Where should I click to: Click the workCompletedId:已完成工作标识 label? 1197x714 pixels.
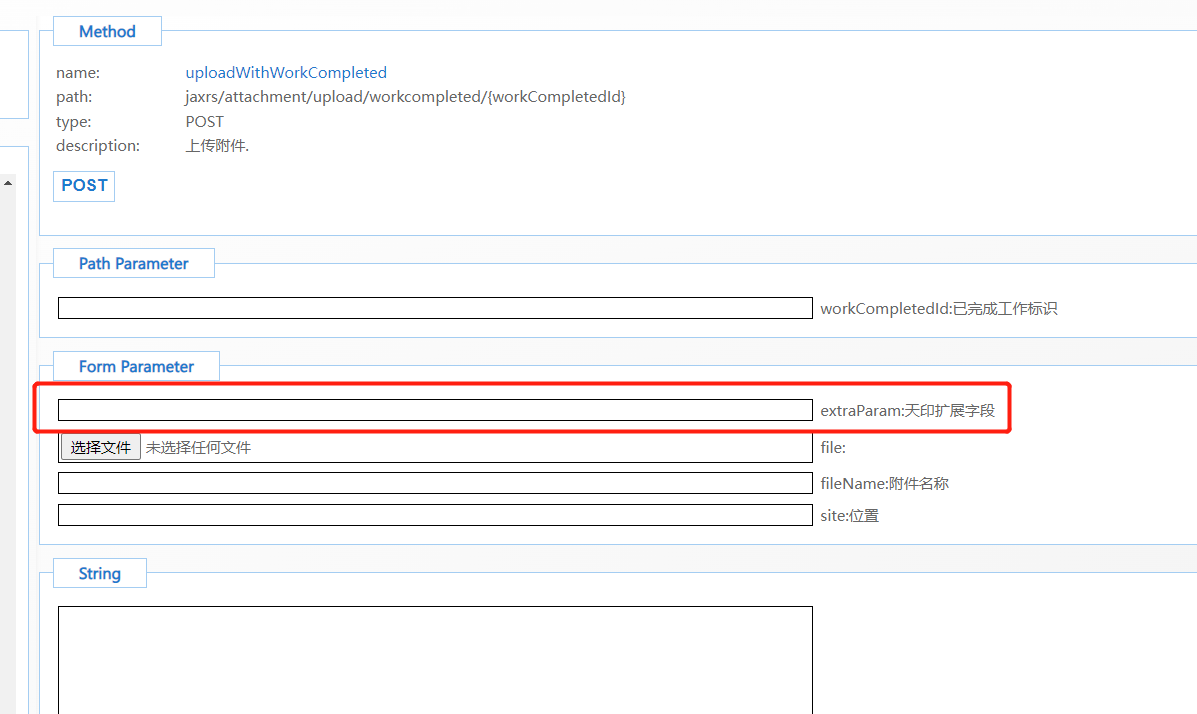939,309
